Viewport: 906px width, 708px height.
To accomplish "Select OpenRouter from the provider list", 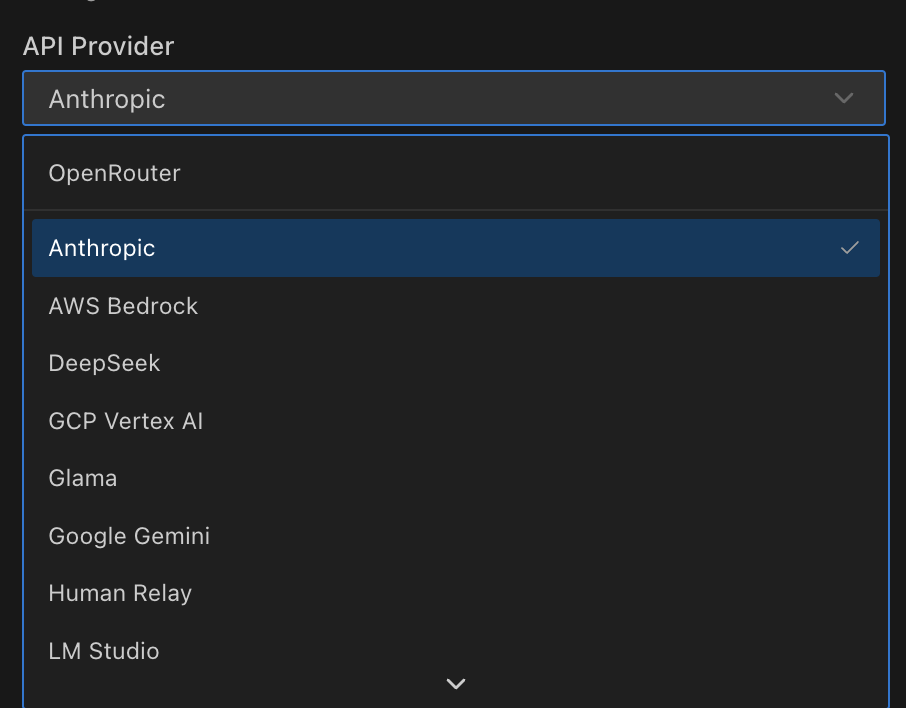I will 114,172.
